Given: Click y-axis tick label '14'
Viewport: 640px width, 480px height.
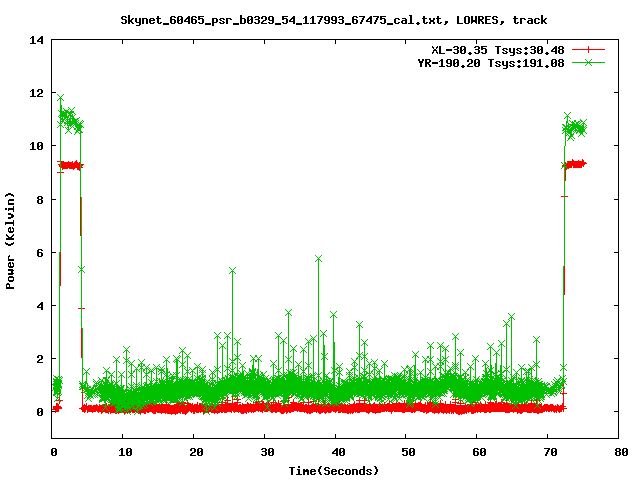Looking at the screenshot, I should point(36,40).
